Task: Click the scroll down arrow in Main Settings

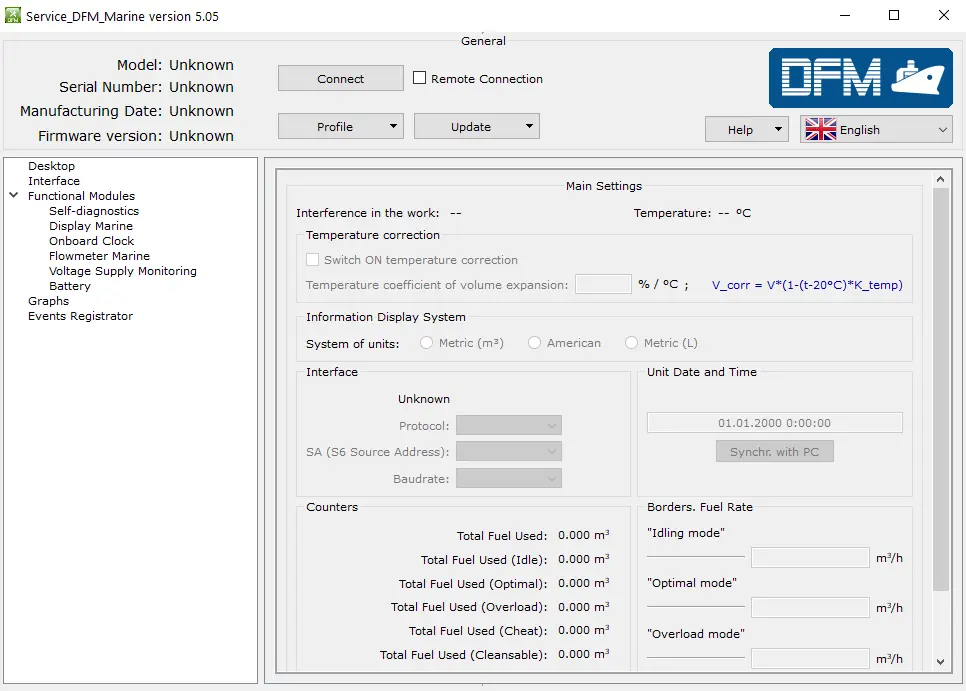Action: click(x=940, y=661)
